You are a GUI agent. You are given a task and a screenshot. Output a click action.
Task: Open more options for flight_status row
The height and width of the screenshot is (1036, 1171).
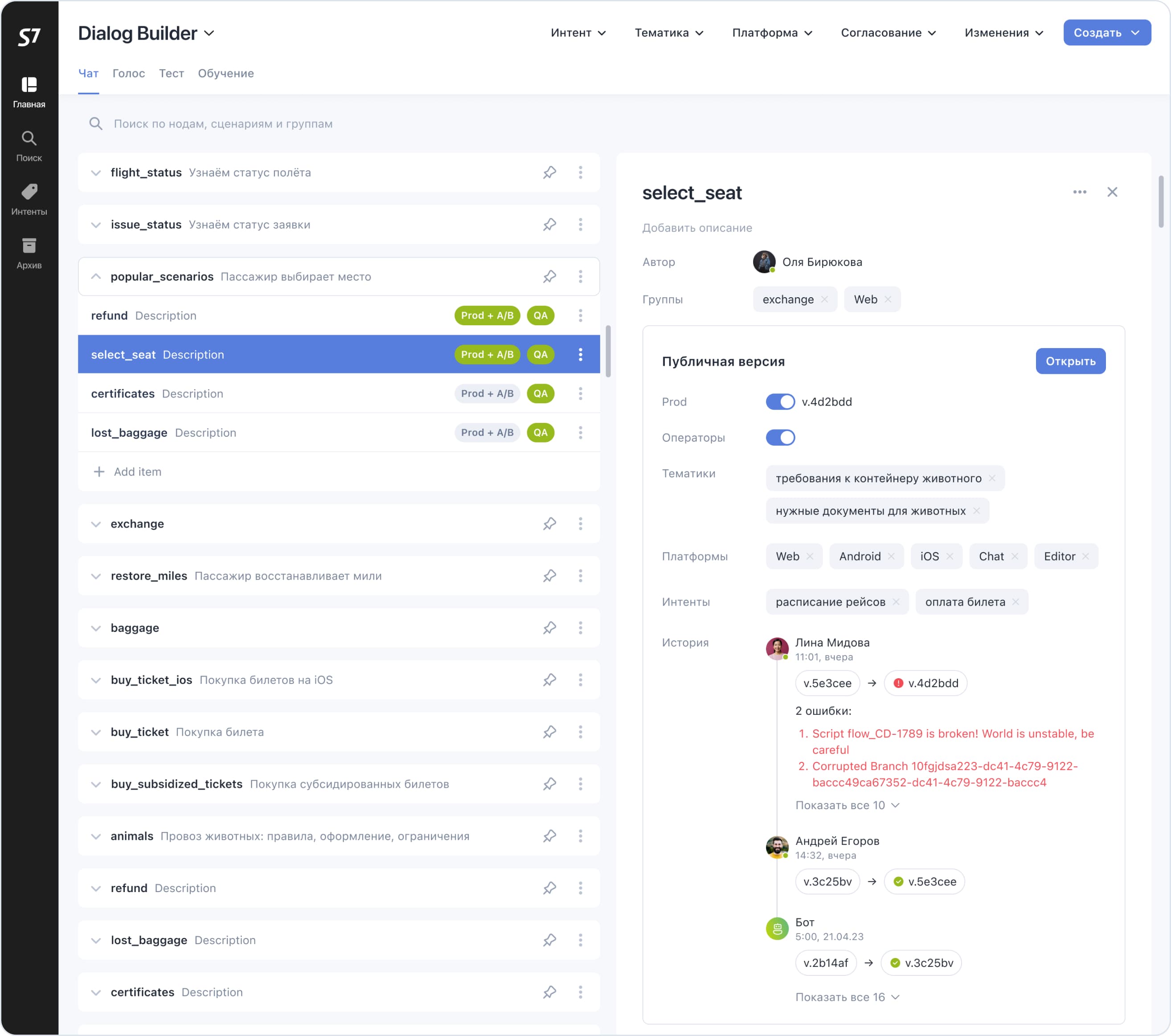pyautogui.click(x=580, y=172)
